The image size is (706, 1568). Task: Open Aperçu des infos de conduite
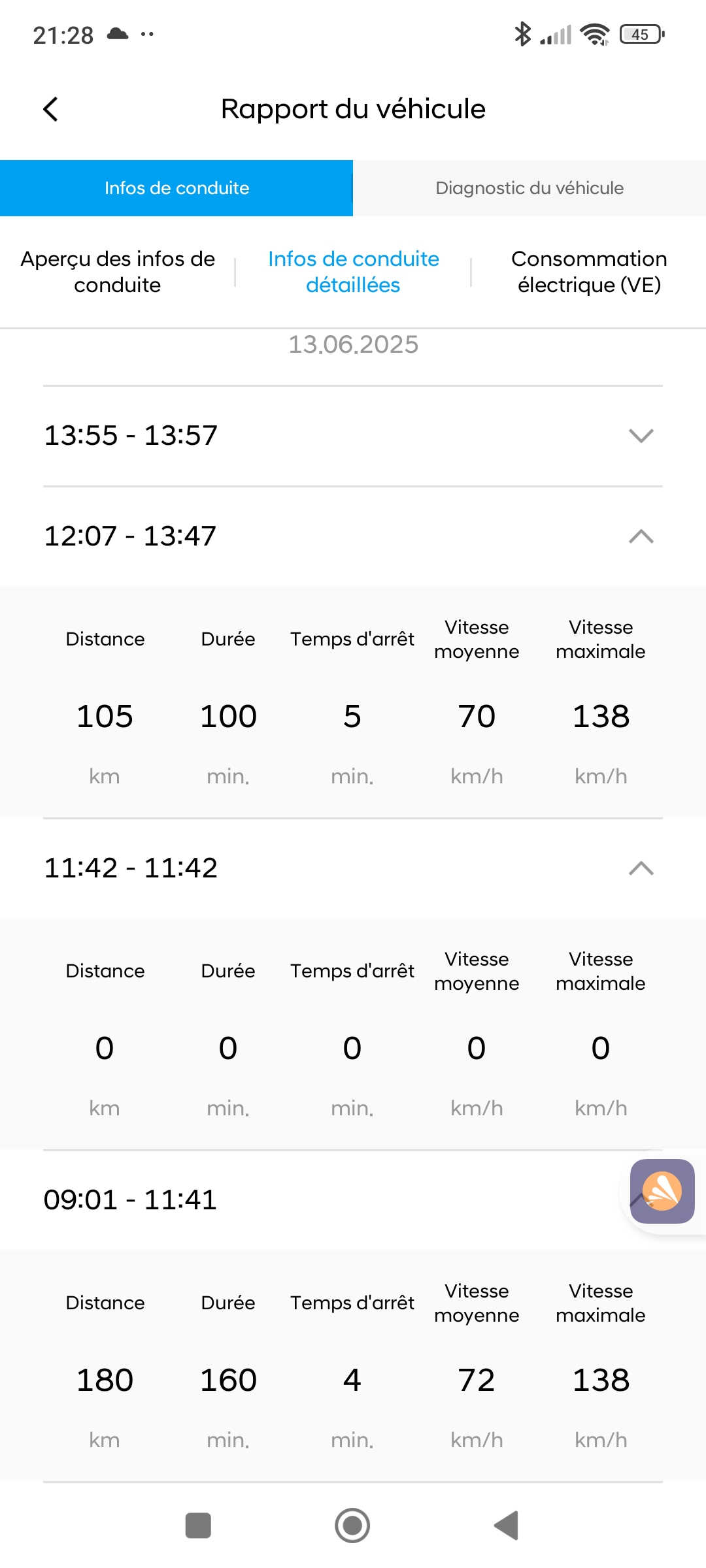point(118,272)
